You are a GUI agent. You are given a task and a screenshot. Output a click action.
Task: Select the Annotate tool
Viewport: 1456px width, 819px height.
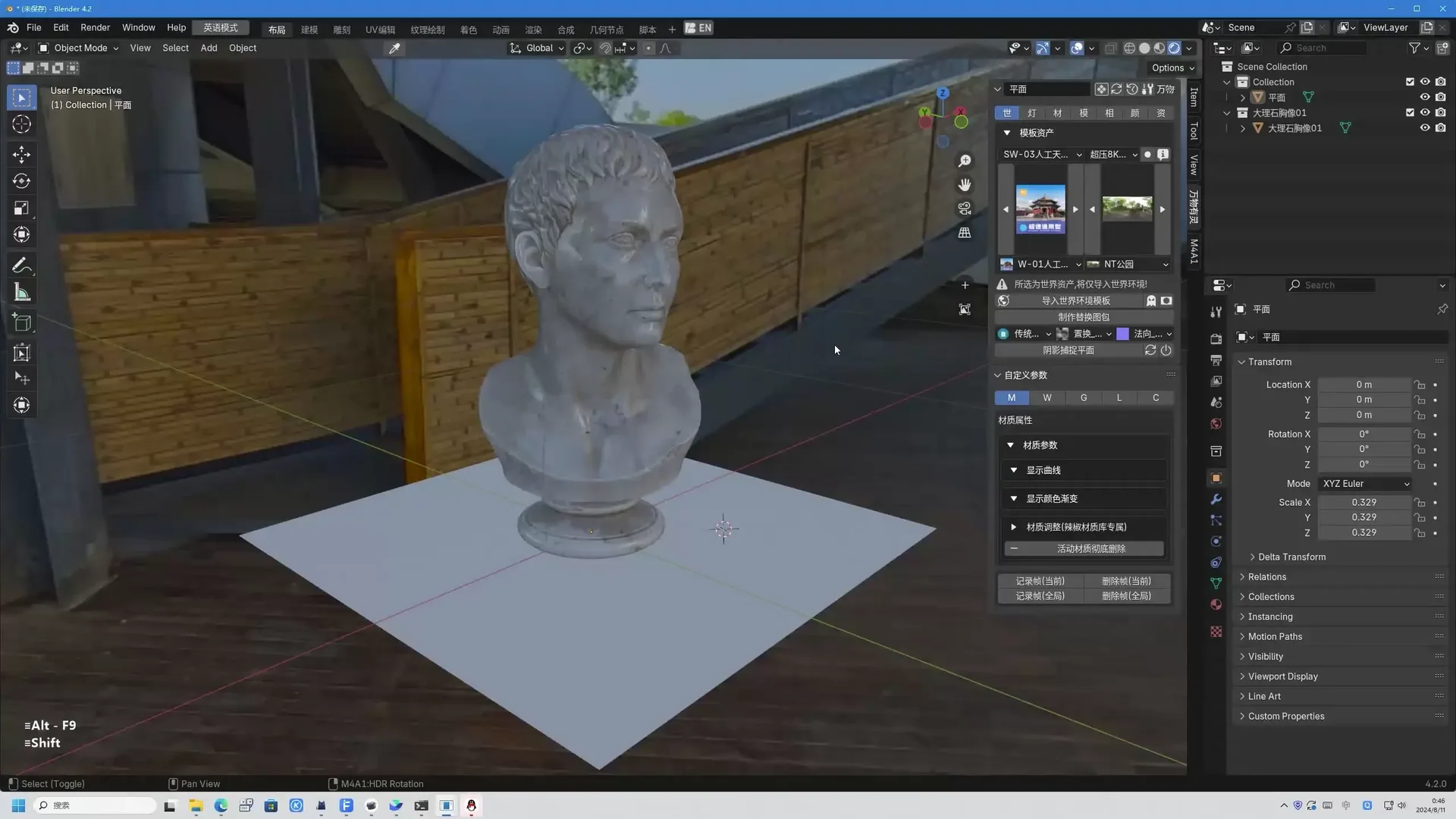pos(21,265)
